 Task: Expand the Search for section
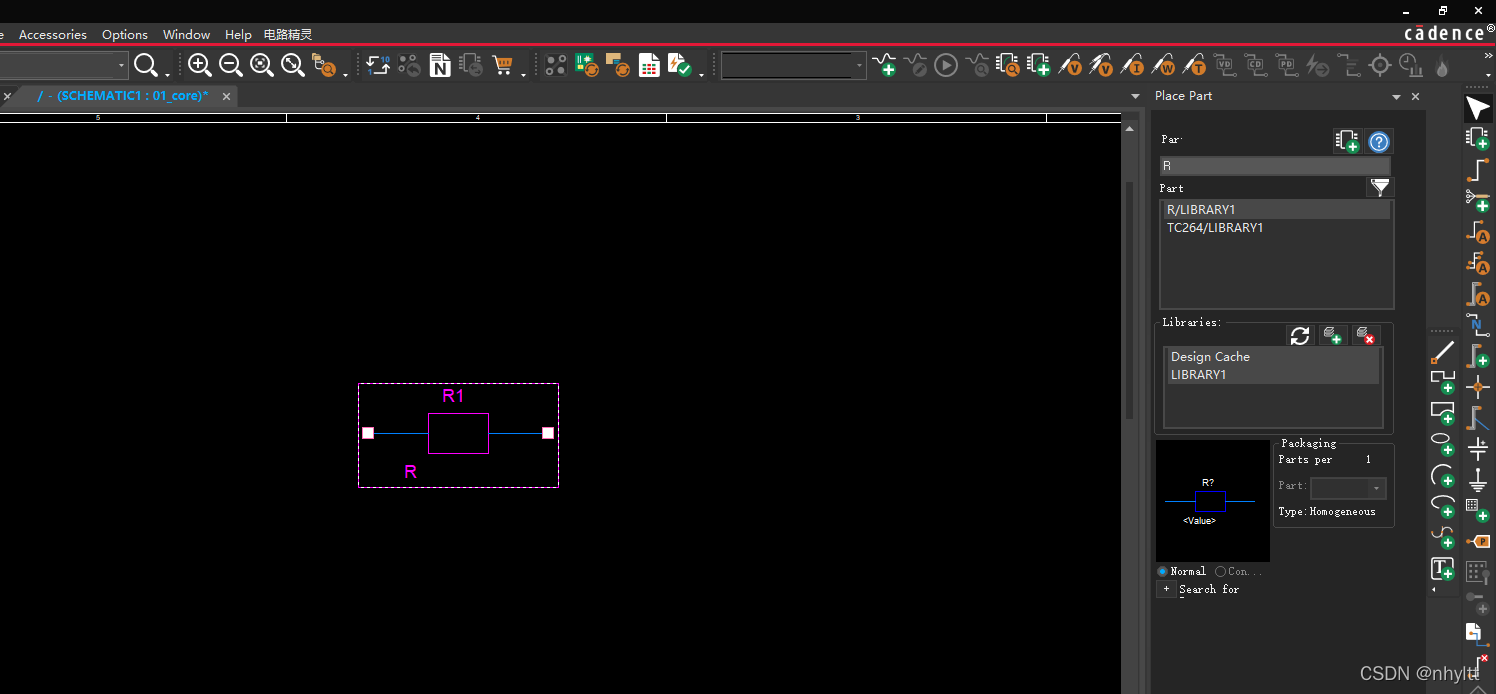click(x=1166, y=589)
